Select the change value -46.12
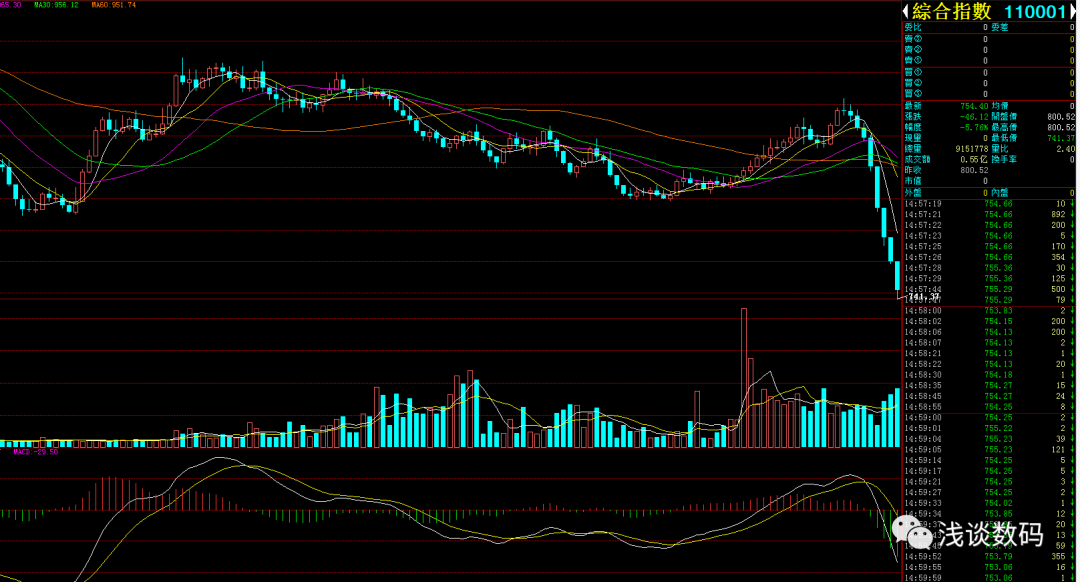Viewport: 1080px width, 582px height. pos(974,117)
